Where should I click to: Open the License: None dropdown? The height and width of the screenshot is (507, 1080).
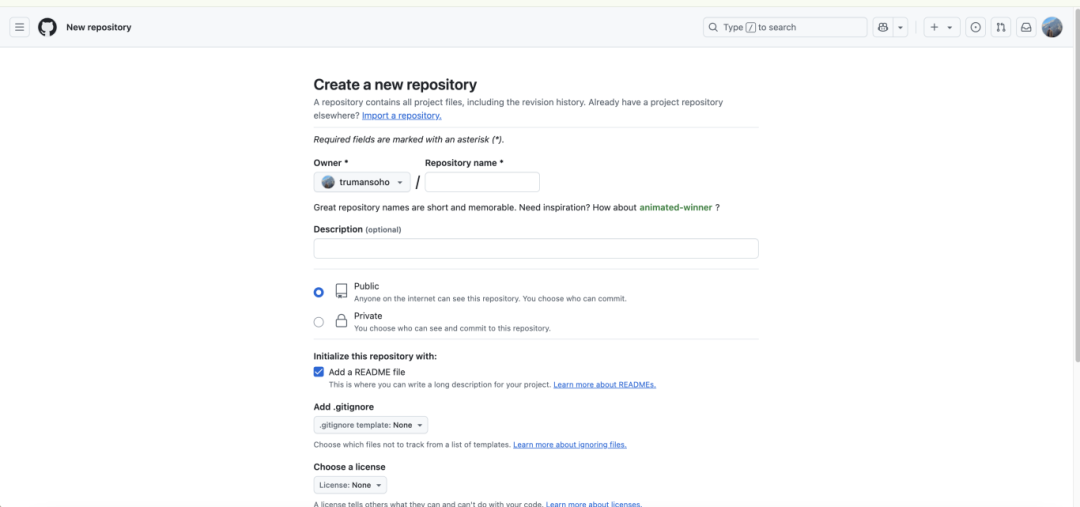350,485
